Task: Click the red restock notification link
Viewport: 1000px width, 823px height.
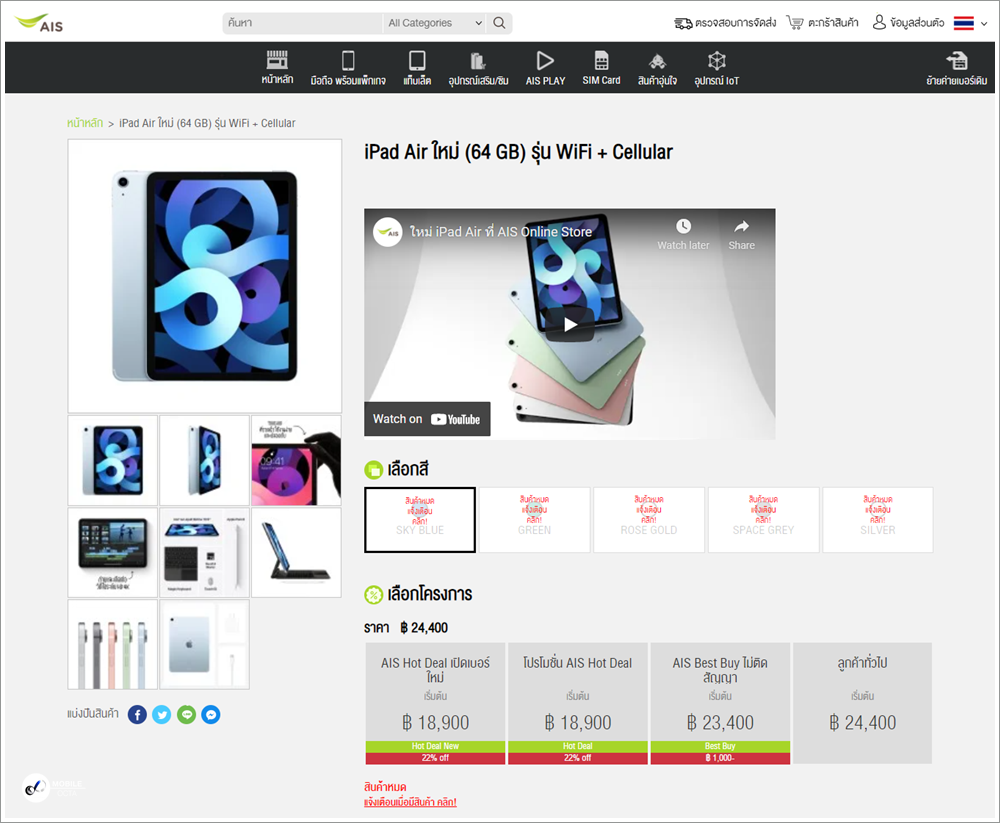Action: 410,802
